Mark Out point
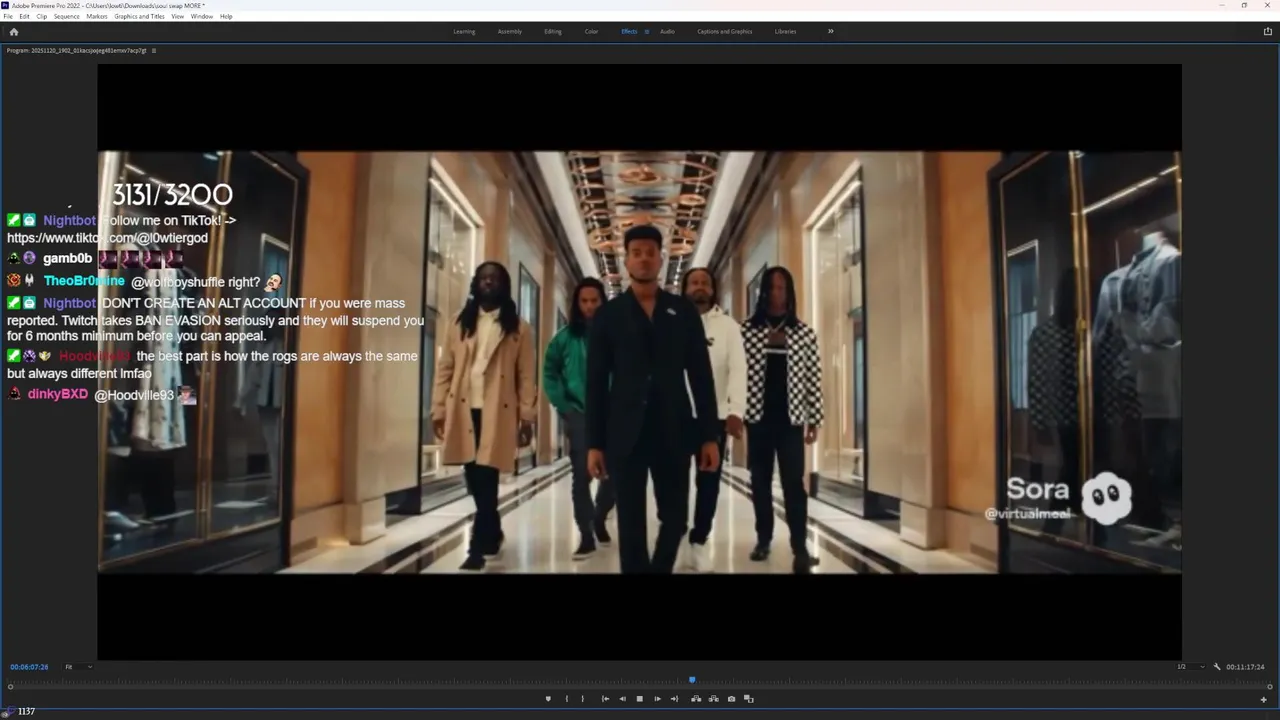 coord(583,699)
